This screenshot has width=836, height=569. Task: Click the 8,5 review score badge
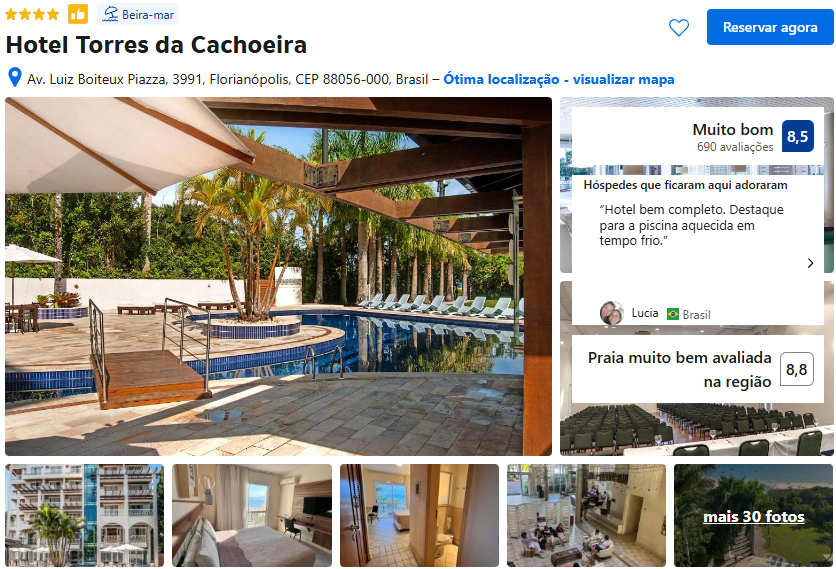798,137
